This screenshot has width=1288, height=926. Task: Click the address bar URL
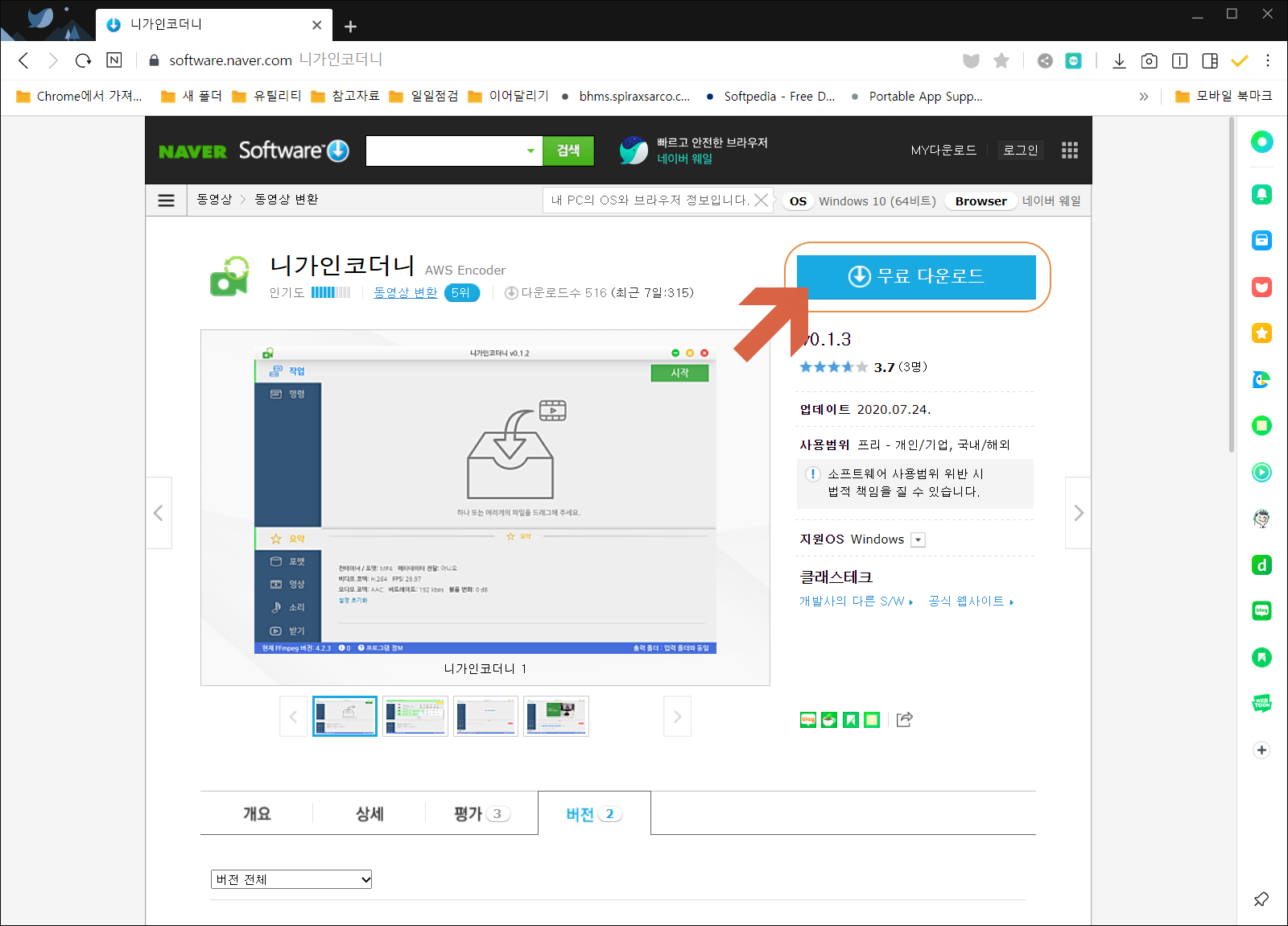[230, 60]
